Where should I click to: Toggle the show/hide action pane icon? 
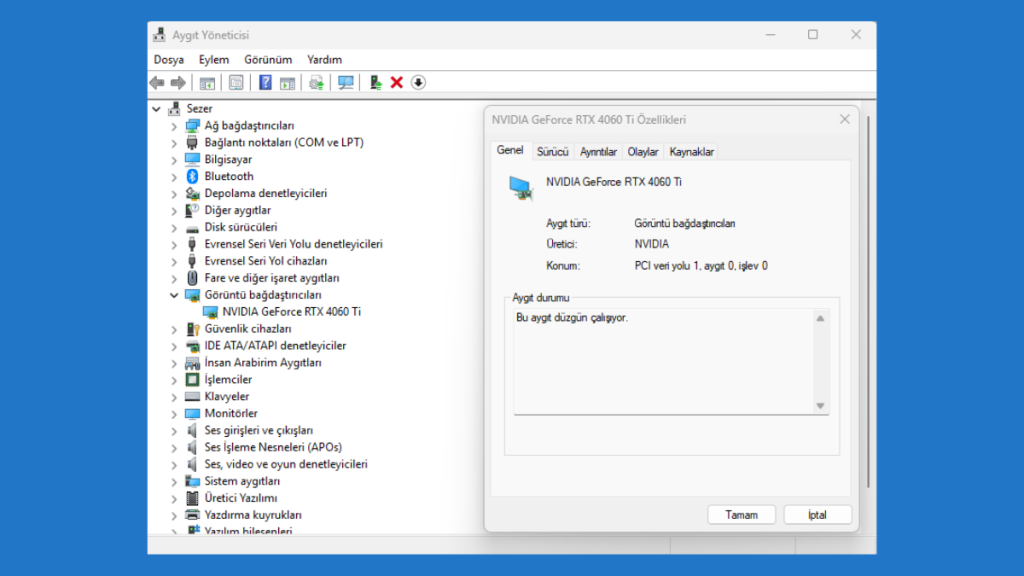tap(287, 83)
